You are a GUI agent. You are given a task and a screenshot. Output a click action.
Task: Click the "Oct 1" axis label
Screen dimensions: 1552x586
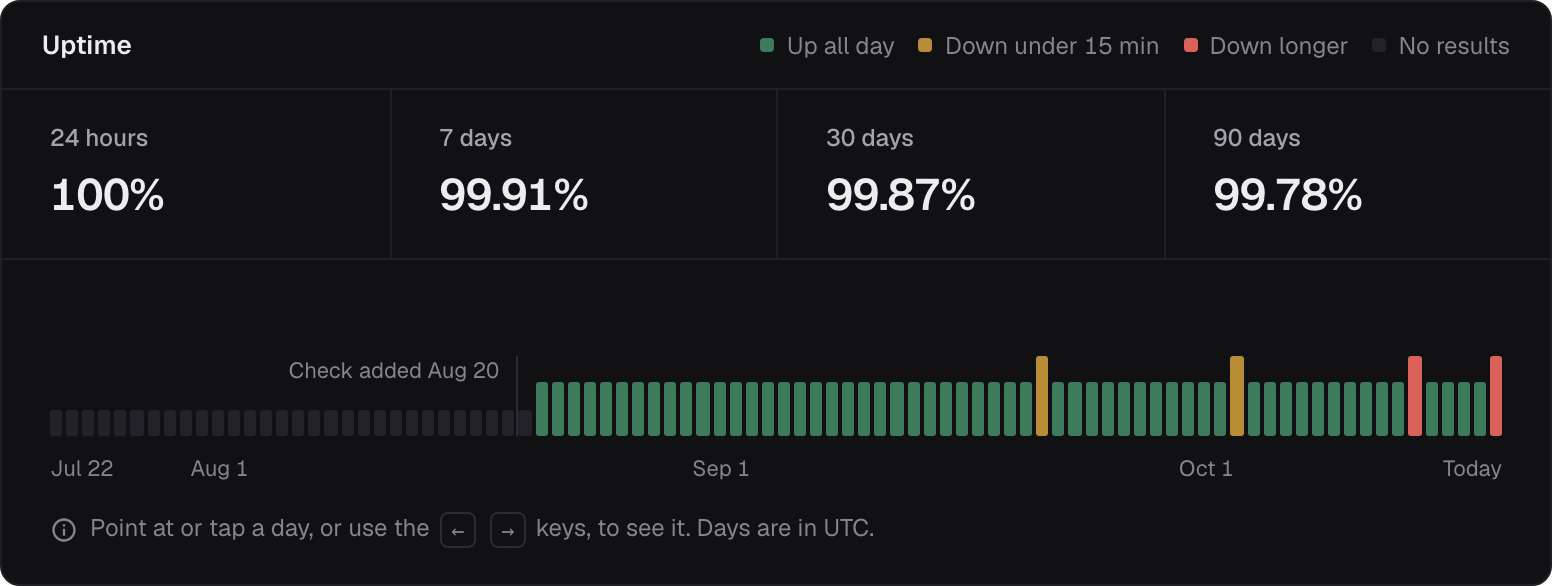pyautogui.click(x=1206, y=469)
